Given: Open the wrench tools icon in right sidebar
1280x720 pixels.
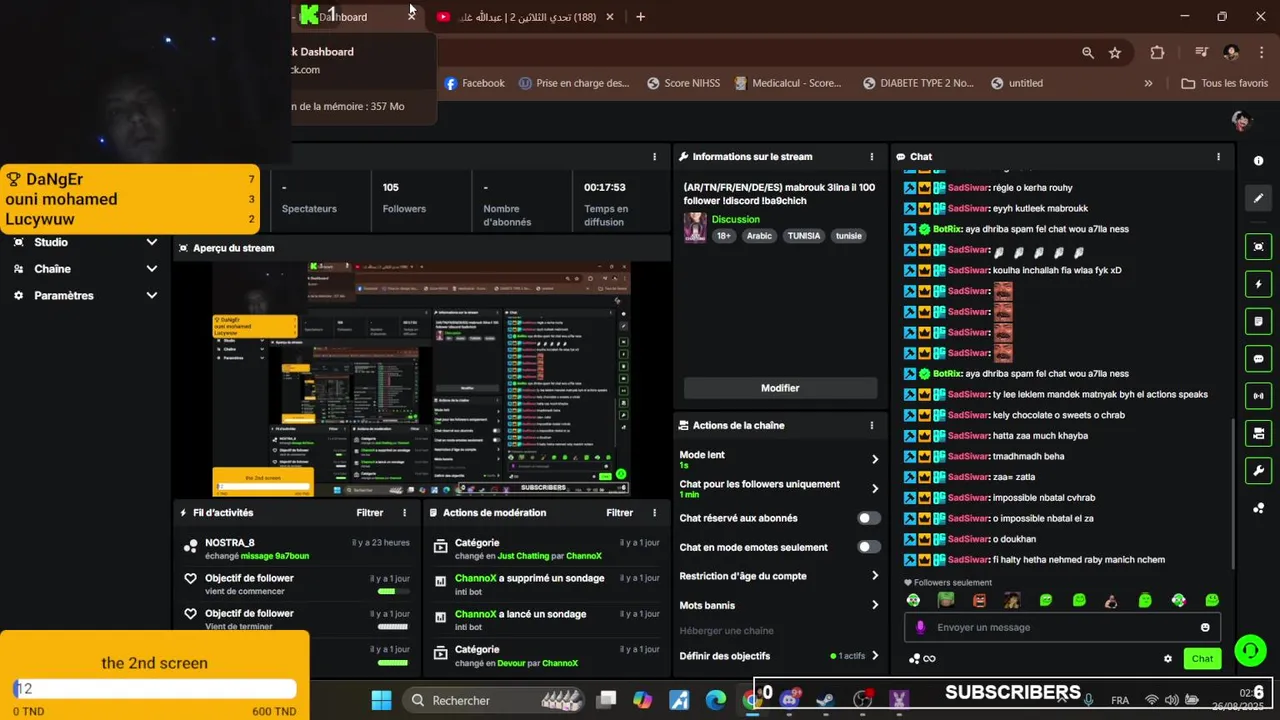Looking at the screenshot, I should (1258, 471).
